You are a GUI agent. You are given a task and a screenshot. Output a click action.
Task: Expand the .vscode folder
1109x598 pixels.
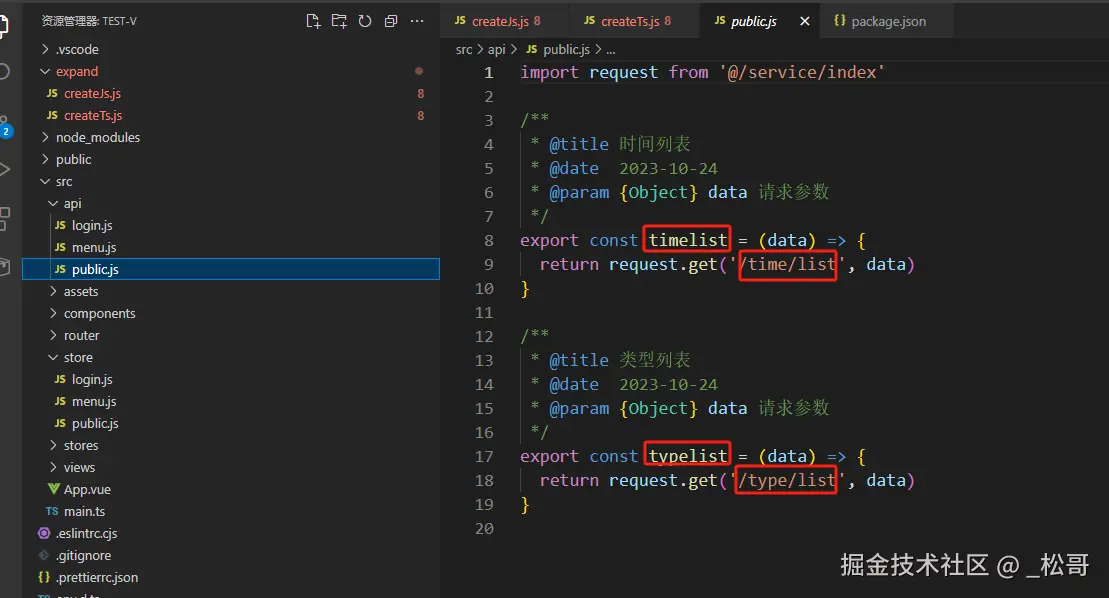point(76,49)
